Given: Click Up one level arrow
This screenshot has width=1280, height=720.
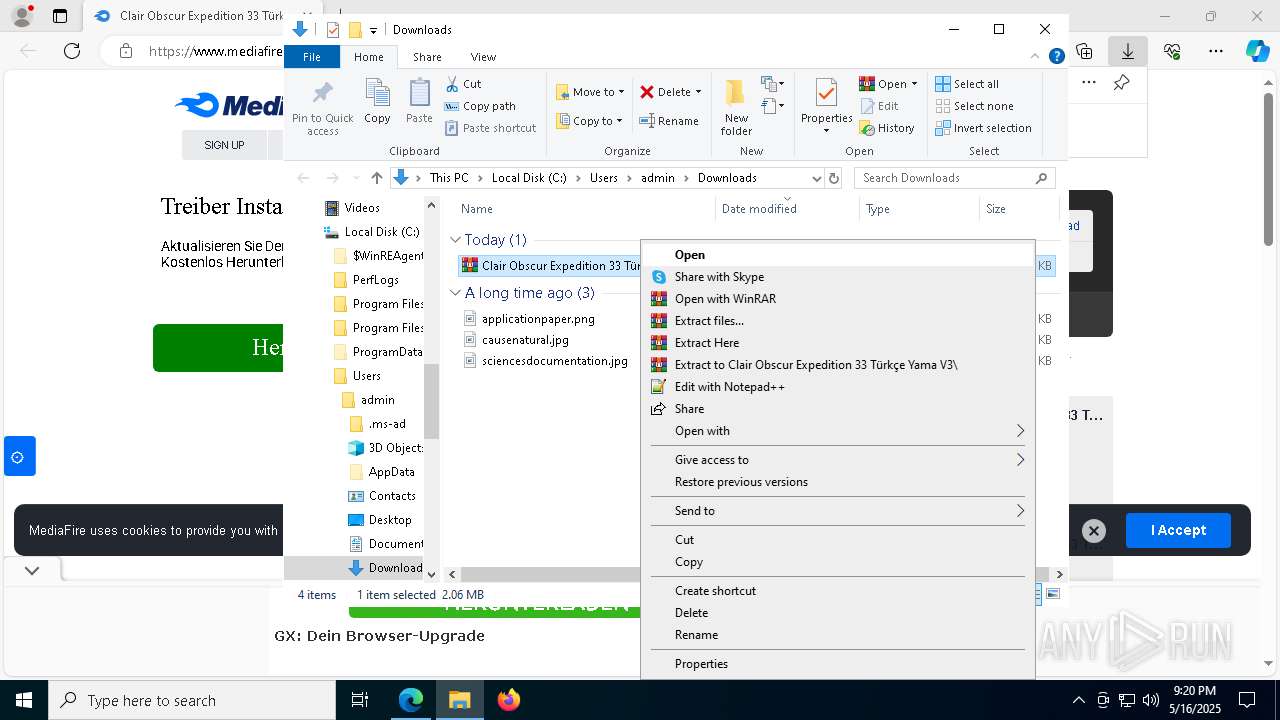Looking at the screenshot, I should (x=376, y=178).
